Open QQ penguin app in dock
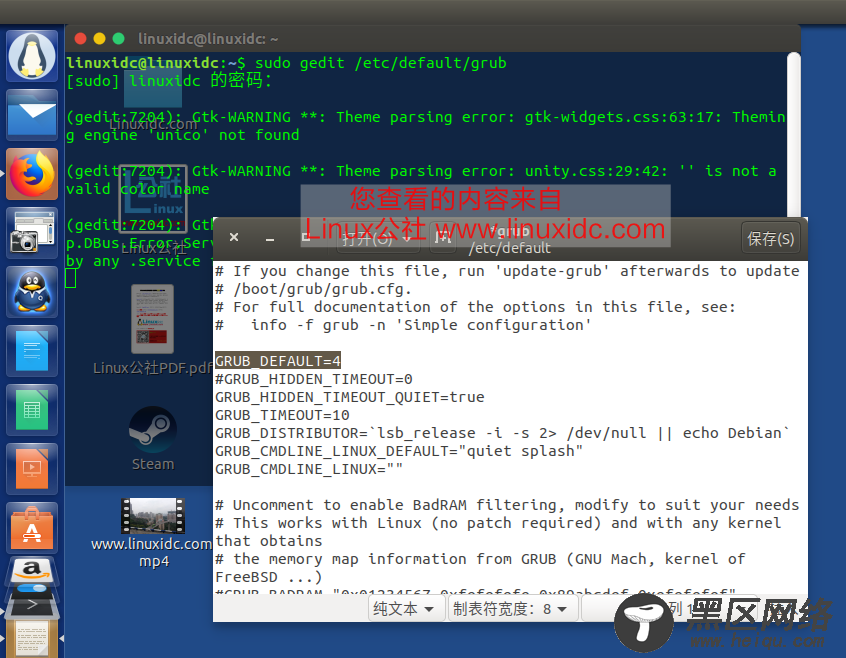Viewport: 846px width, 658px height. pos(32,292)
